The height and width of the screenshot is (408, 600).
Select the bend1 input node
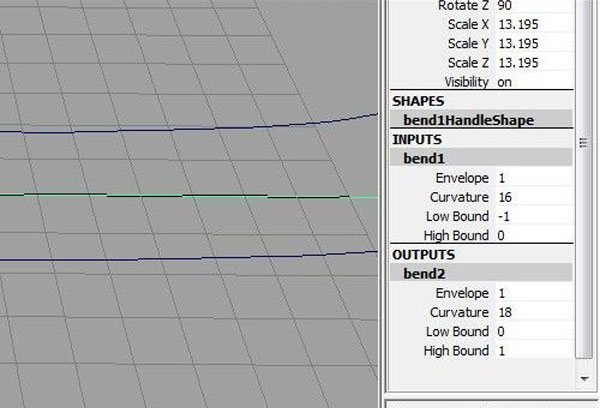[481, 158]
